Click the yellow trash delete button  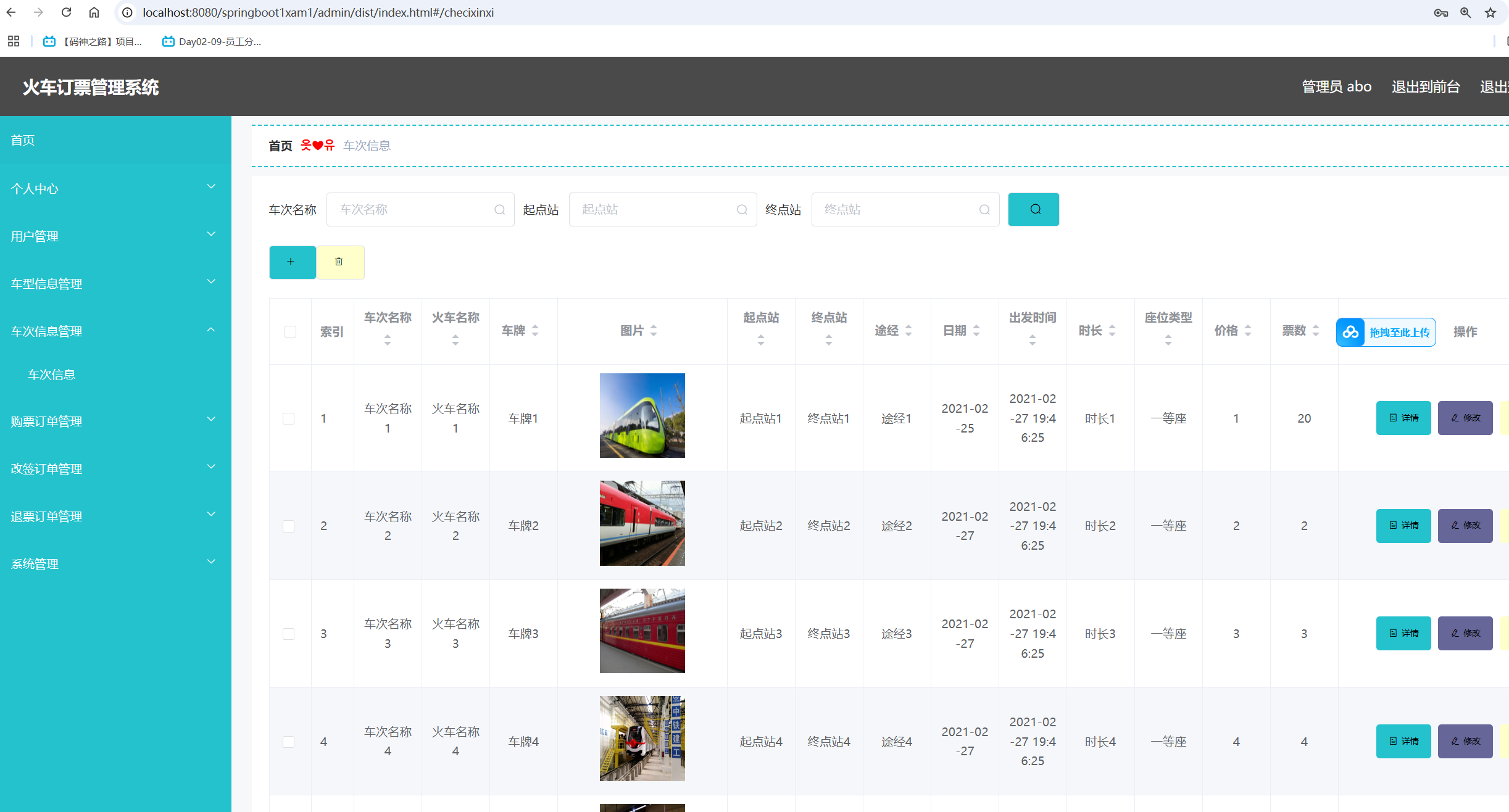coord(341,262)
